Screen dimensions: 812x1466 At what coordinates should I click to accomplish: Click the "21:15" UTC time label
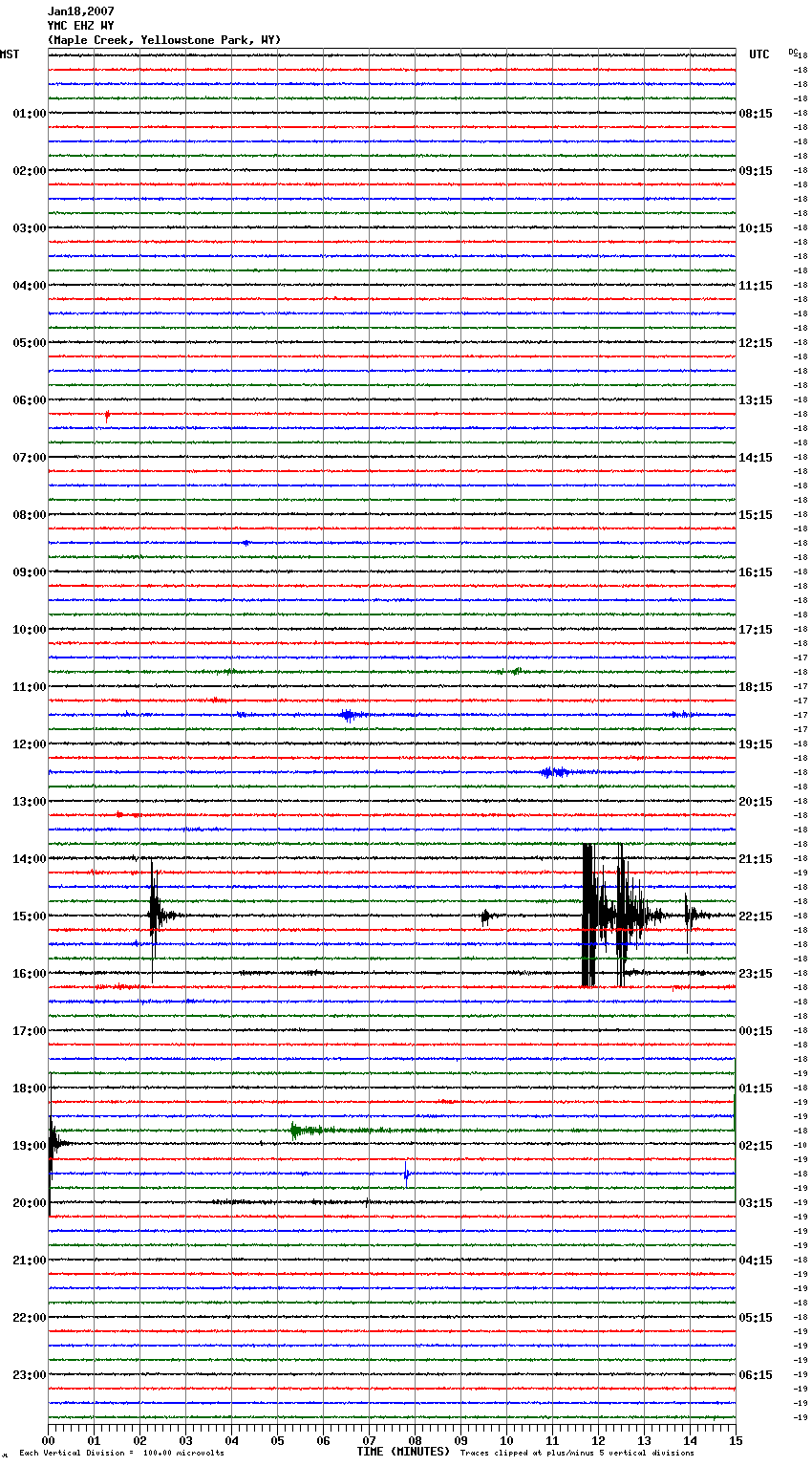click(756, 859)
